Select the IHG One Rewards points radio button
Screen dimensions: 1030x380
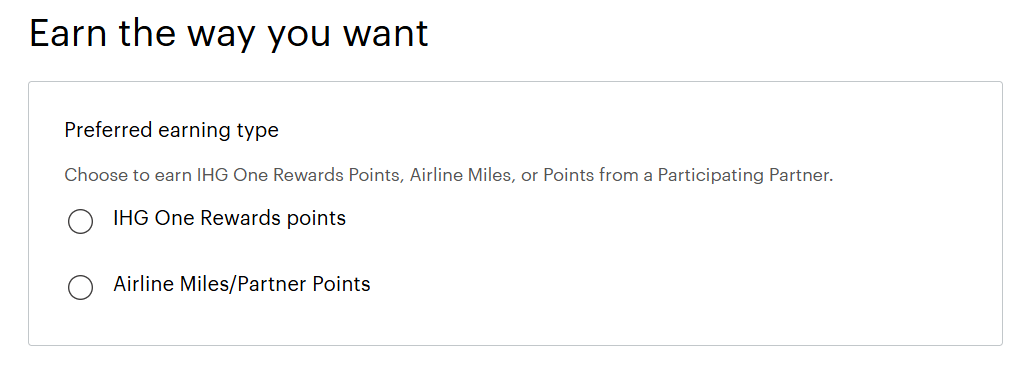point(80,222)
